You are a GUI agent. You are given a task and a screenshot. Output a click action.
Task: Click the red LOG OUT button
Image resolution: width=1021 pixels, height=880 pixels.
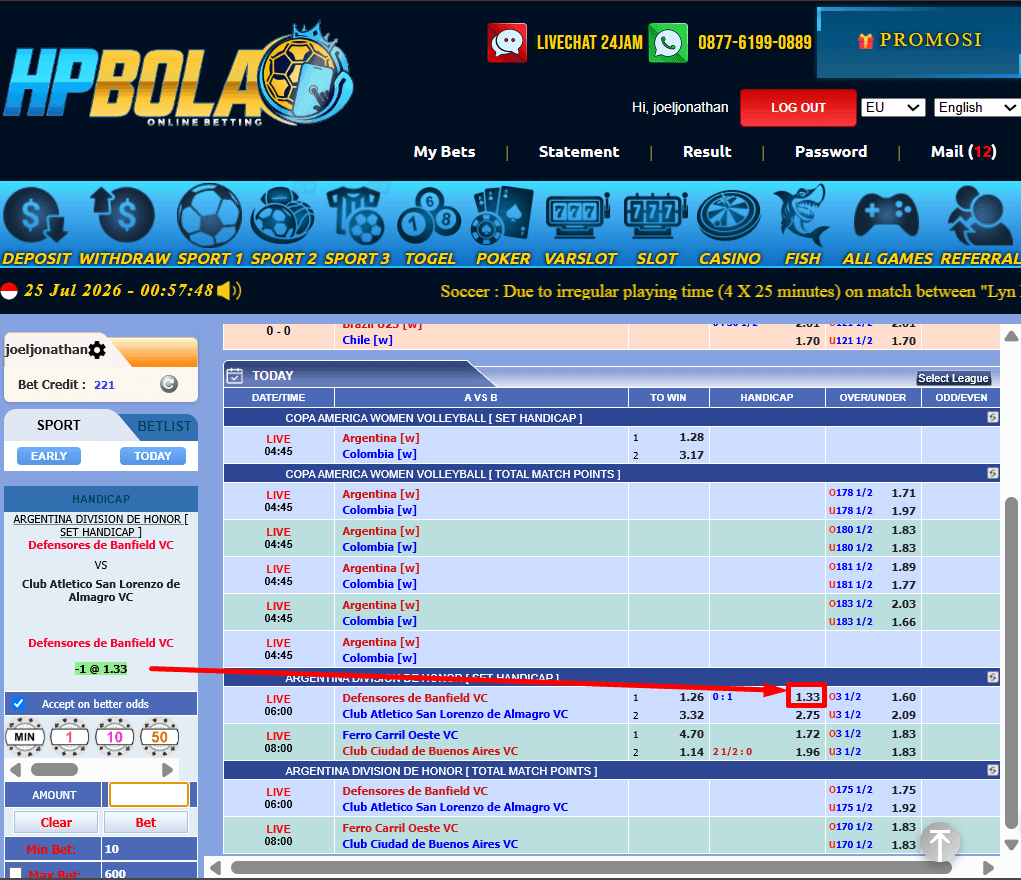tap(798, 107)
